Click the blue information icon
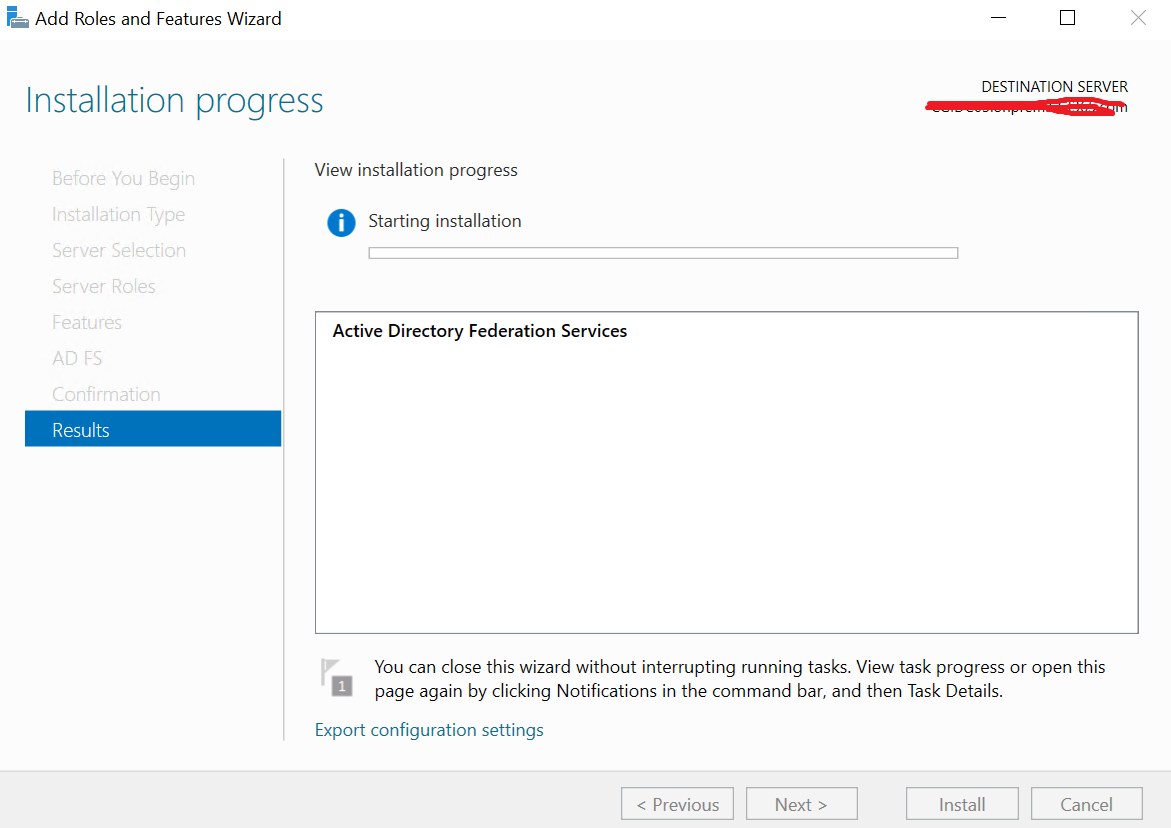1171x828 pixels. click(341, 222)
